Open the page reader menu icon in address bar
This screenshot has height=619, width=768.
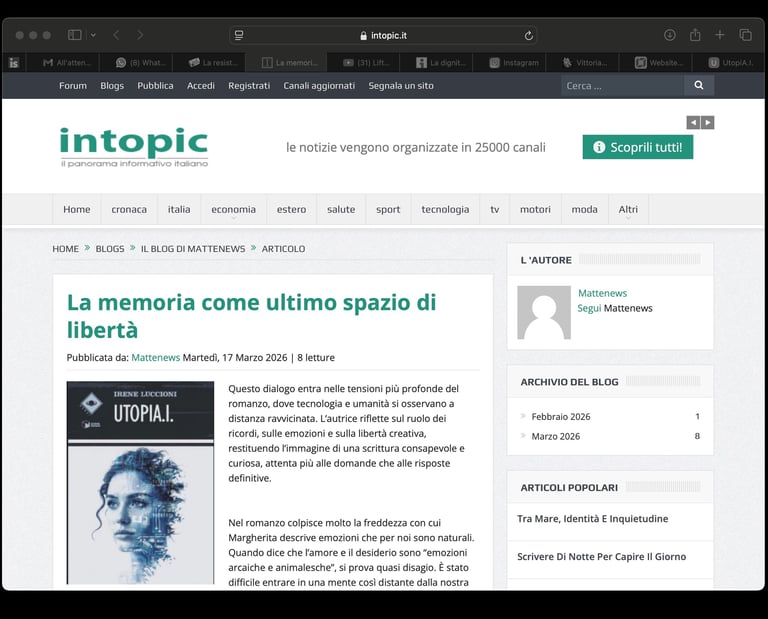[239, 35]
